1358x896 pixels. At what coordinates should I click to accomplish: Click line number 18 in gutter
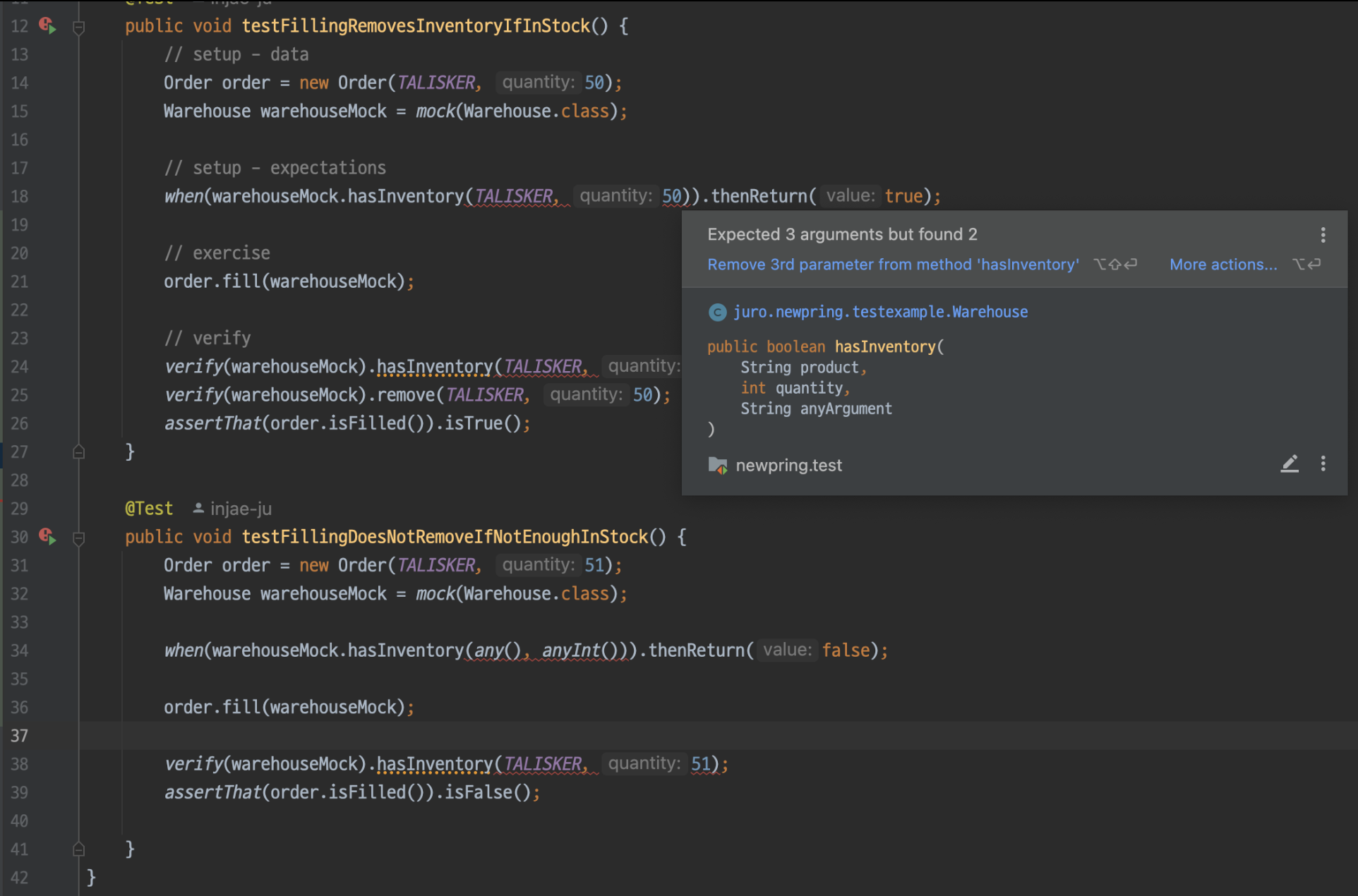tap(19, 196)
